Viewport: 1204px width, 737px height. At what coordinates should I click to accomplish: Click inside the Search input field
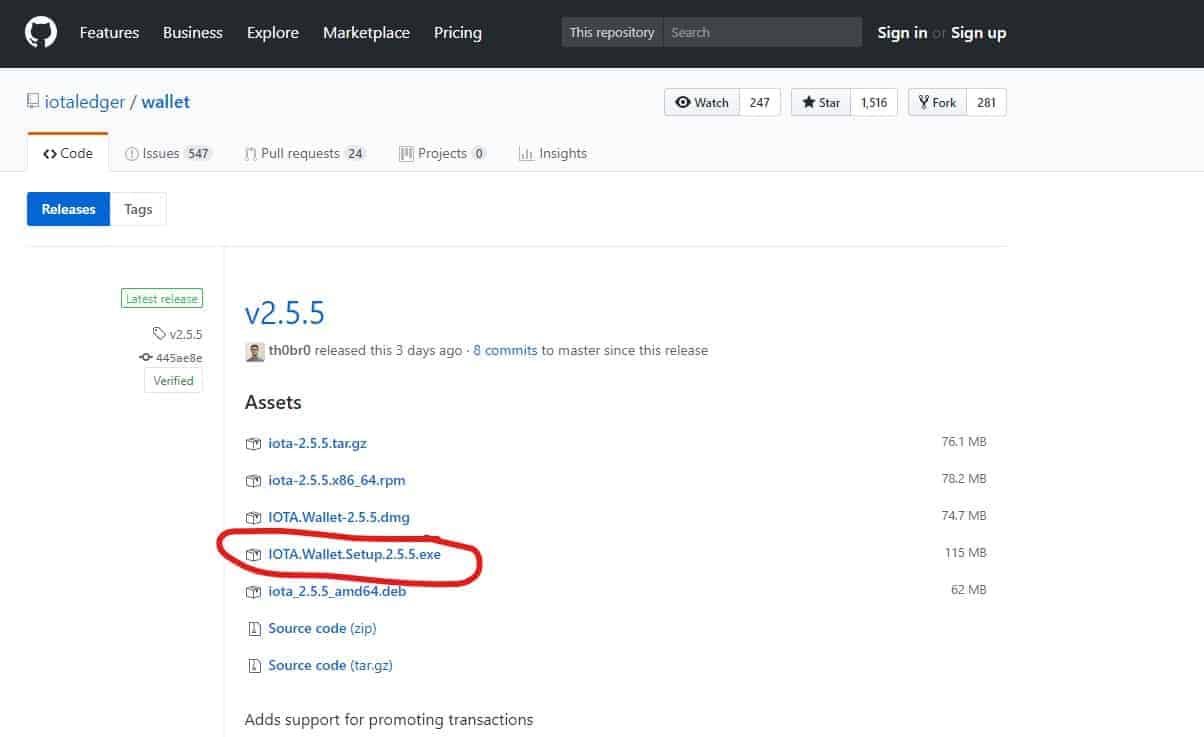[x=760, y=31]
